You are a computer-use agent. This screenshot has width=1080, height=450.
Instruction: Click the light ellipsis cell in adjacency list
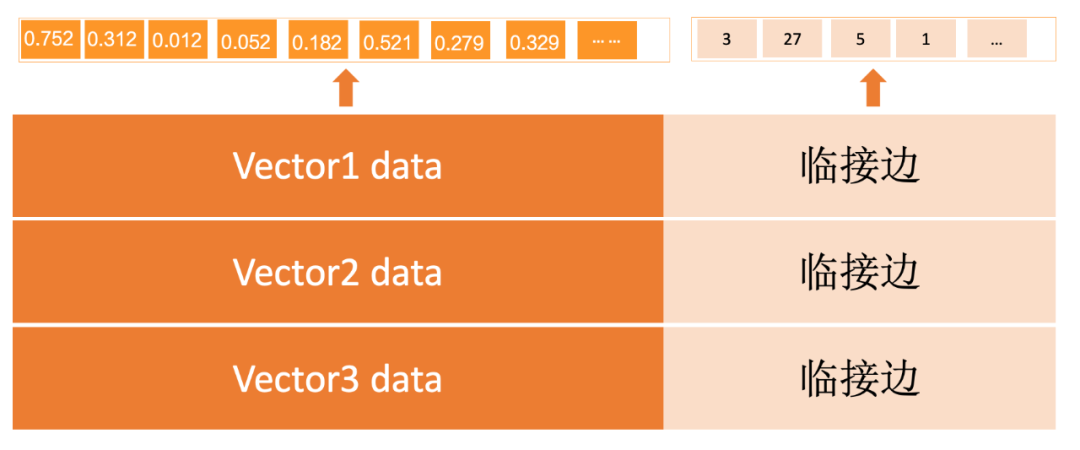click(x=997, y=39)
